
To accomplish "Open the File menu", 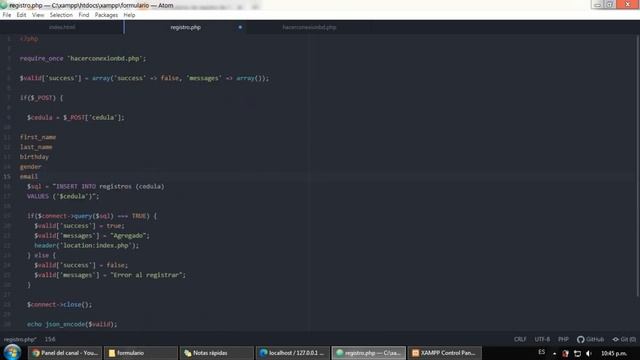I will (x=7, y=15).
